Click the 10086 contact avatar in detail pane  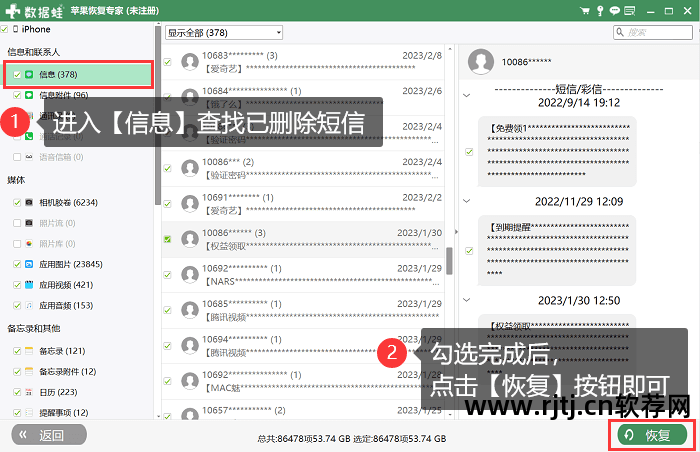pyautogui.click(x=480, y=62)
